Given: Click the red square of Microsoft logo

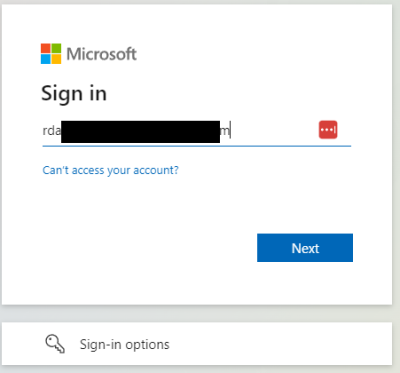Looking at the screenshot, I should click(x=46, y=48).
